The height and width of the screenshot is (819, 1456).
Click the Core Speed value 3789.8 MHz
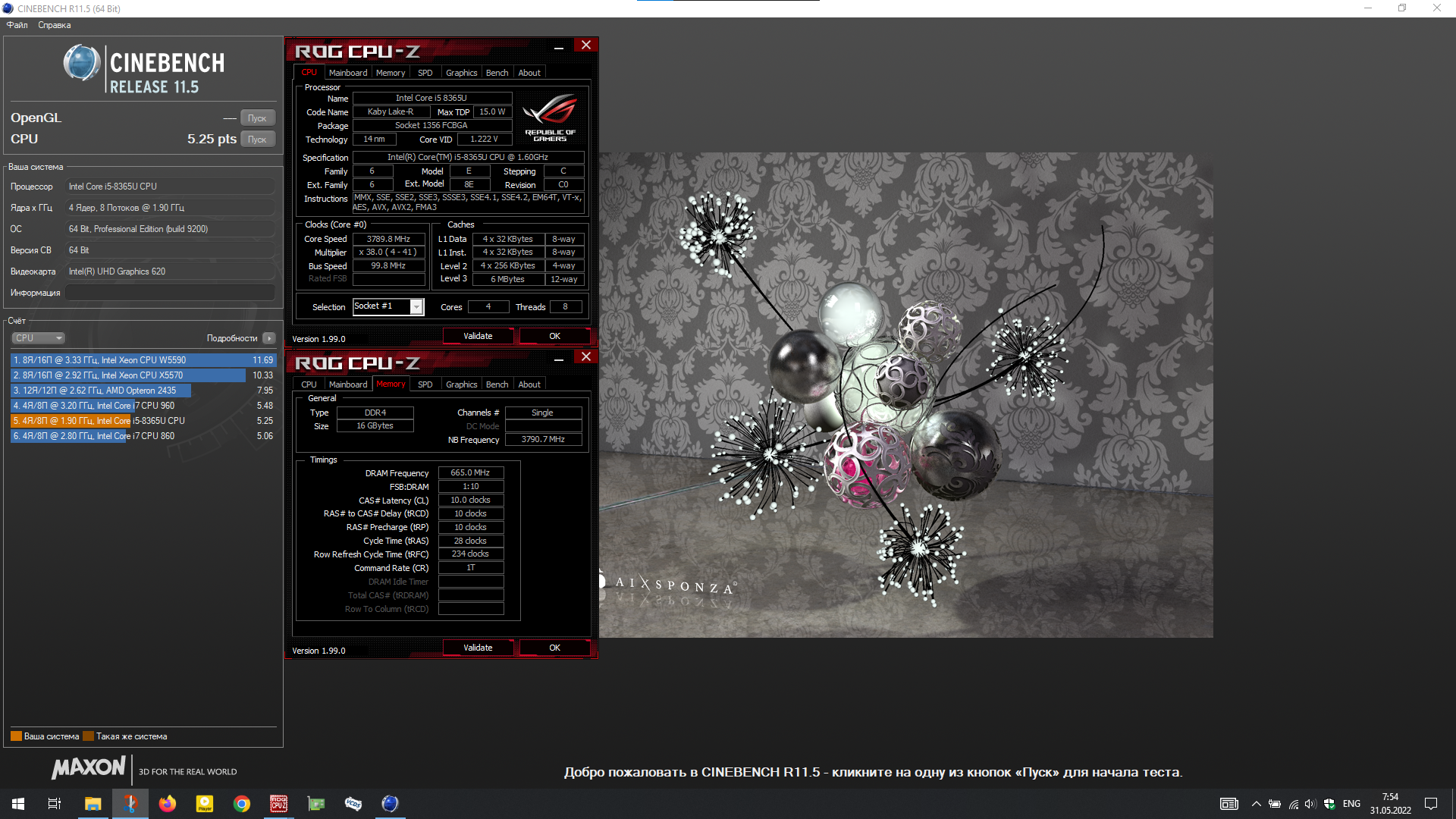click(388, 239)
